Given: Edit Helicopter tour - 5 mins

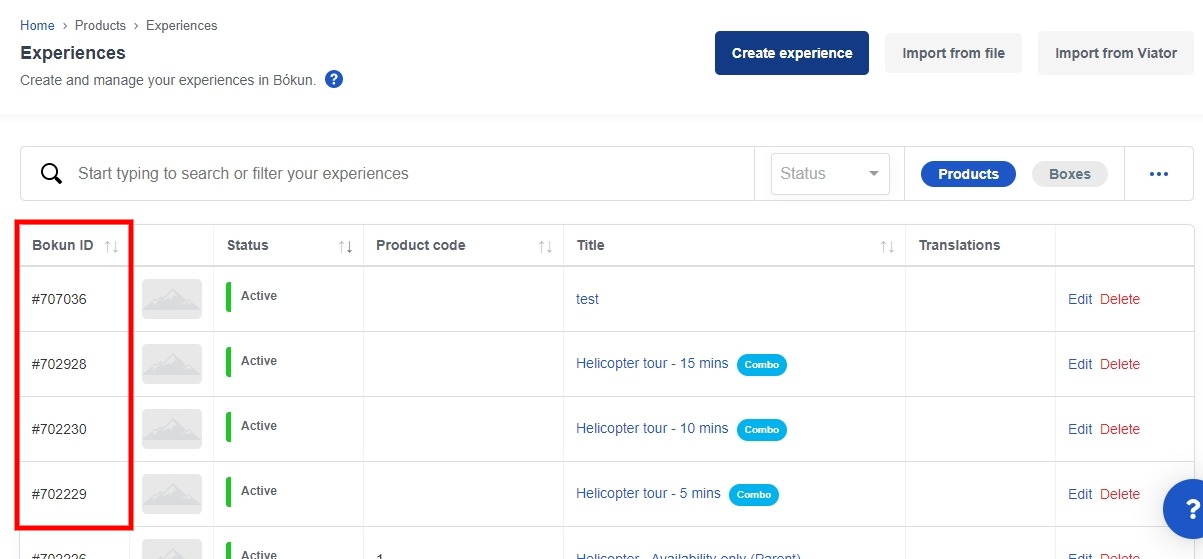Looking at the screenshot, I should point(1080,494).
